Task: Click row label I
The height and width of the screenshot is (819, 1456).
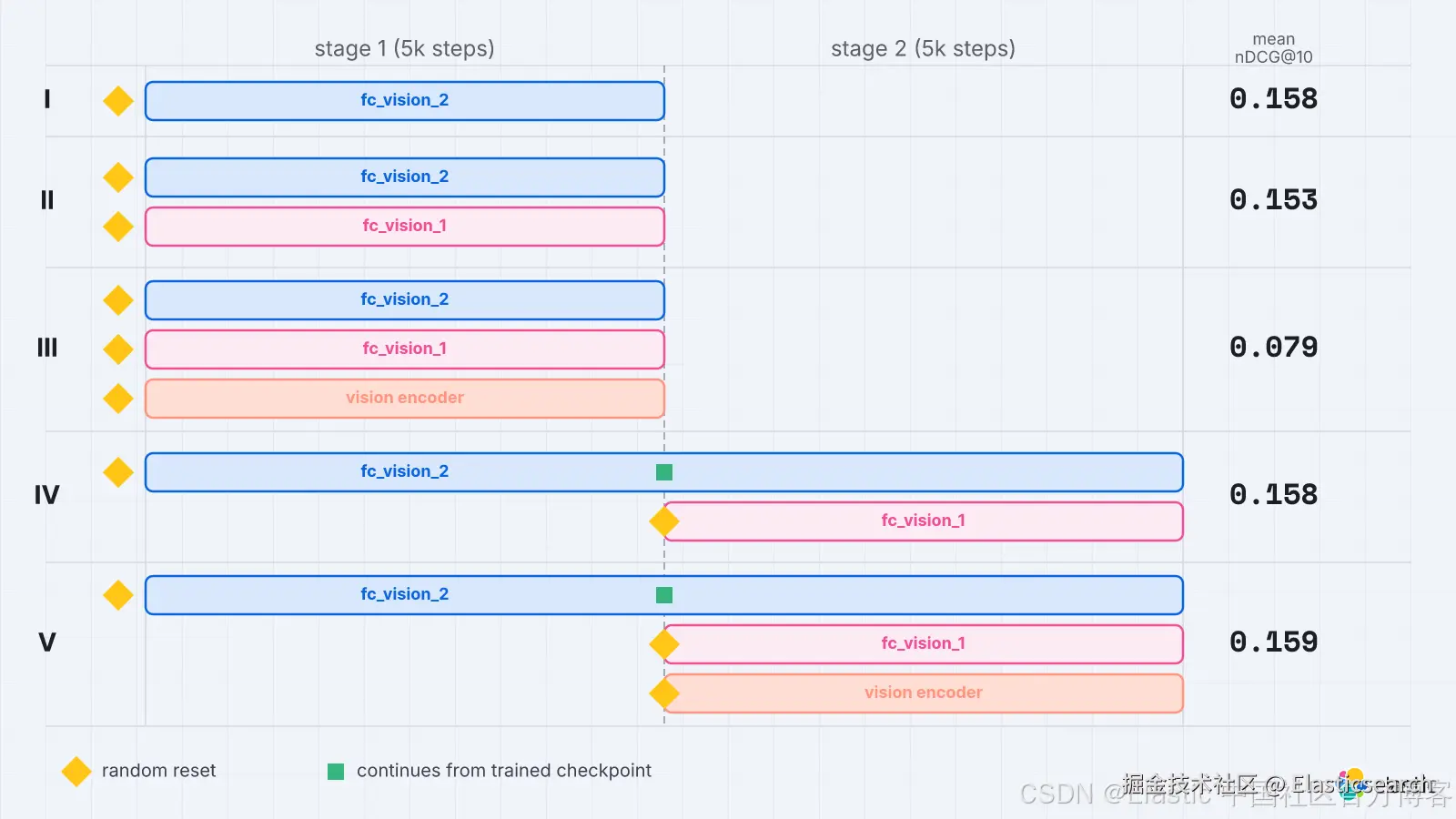Action: 47,99
